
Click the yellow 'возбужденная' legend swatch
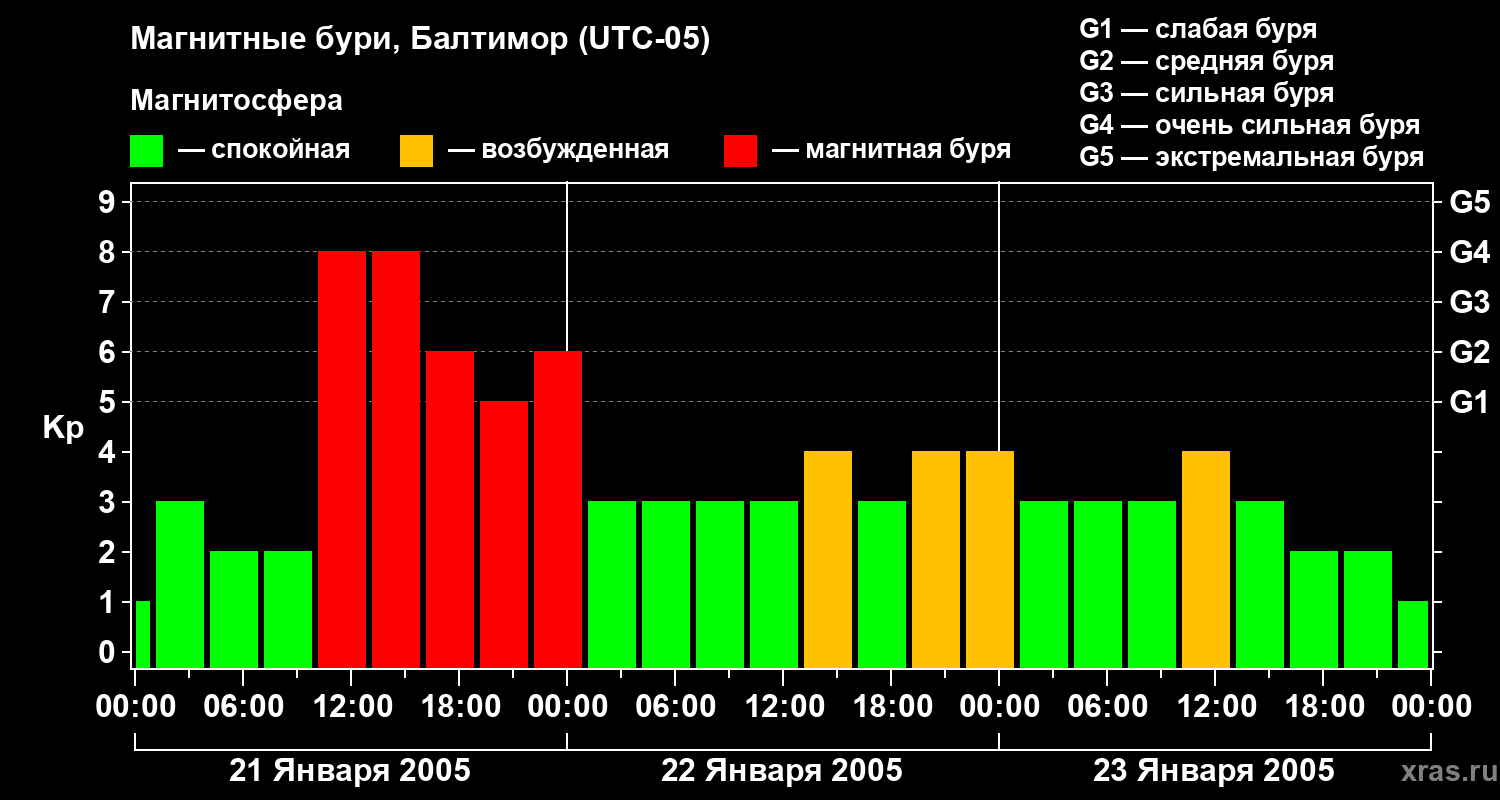click(x=417, y=151)
